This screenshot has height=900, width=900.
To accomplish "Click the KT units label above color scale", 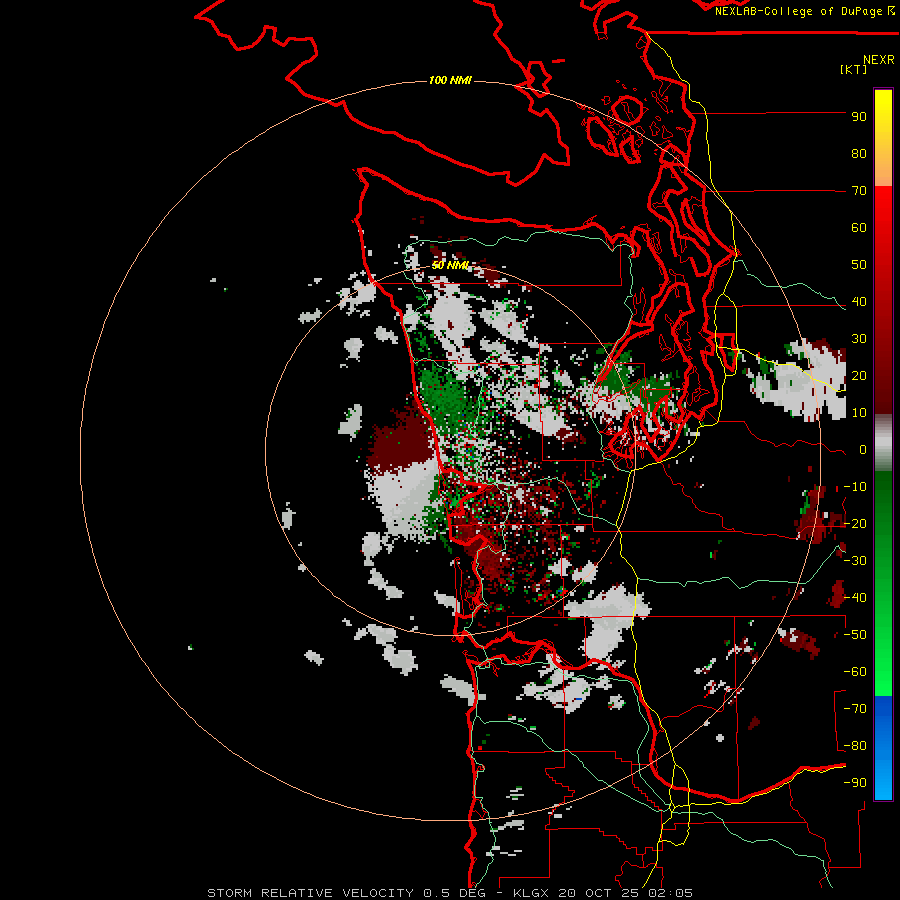I will [x=853, y=69].
